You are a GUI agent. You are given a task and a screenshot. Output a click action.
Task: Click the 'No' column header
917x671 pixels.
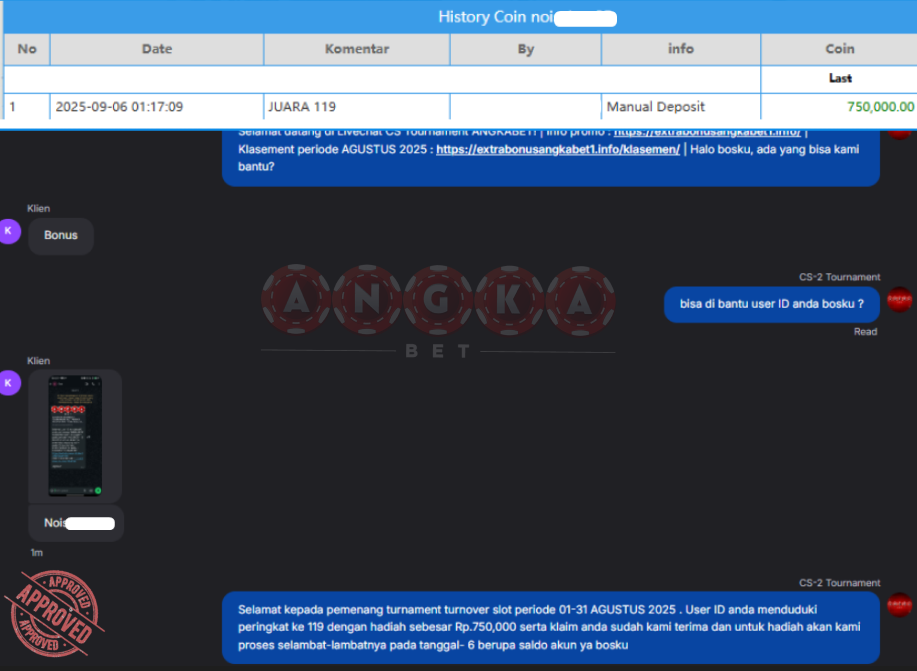click(27, 49)
